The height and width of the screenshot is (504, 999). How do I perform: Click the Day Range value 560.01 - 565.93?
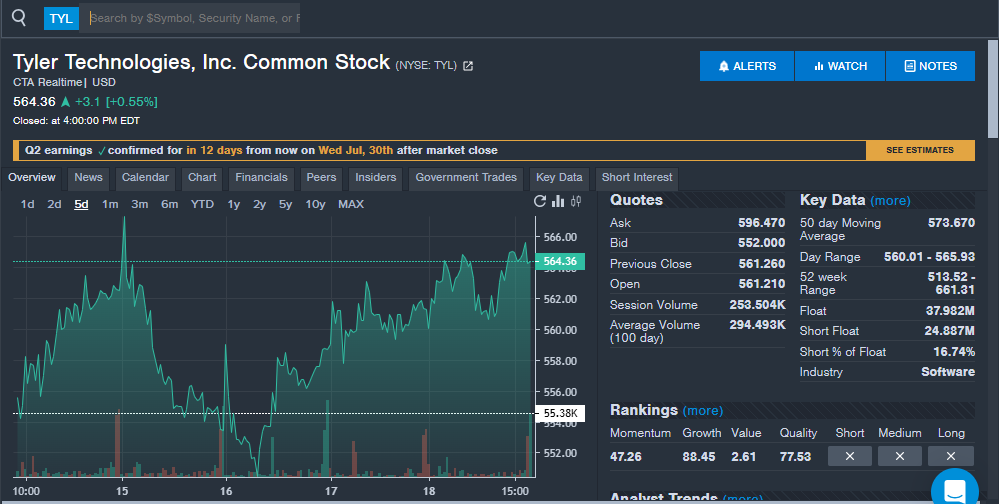point(930,257)
